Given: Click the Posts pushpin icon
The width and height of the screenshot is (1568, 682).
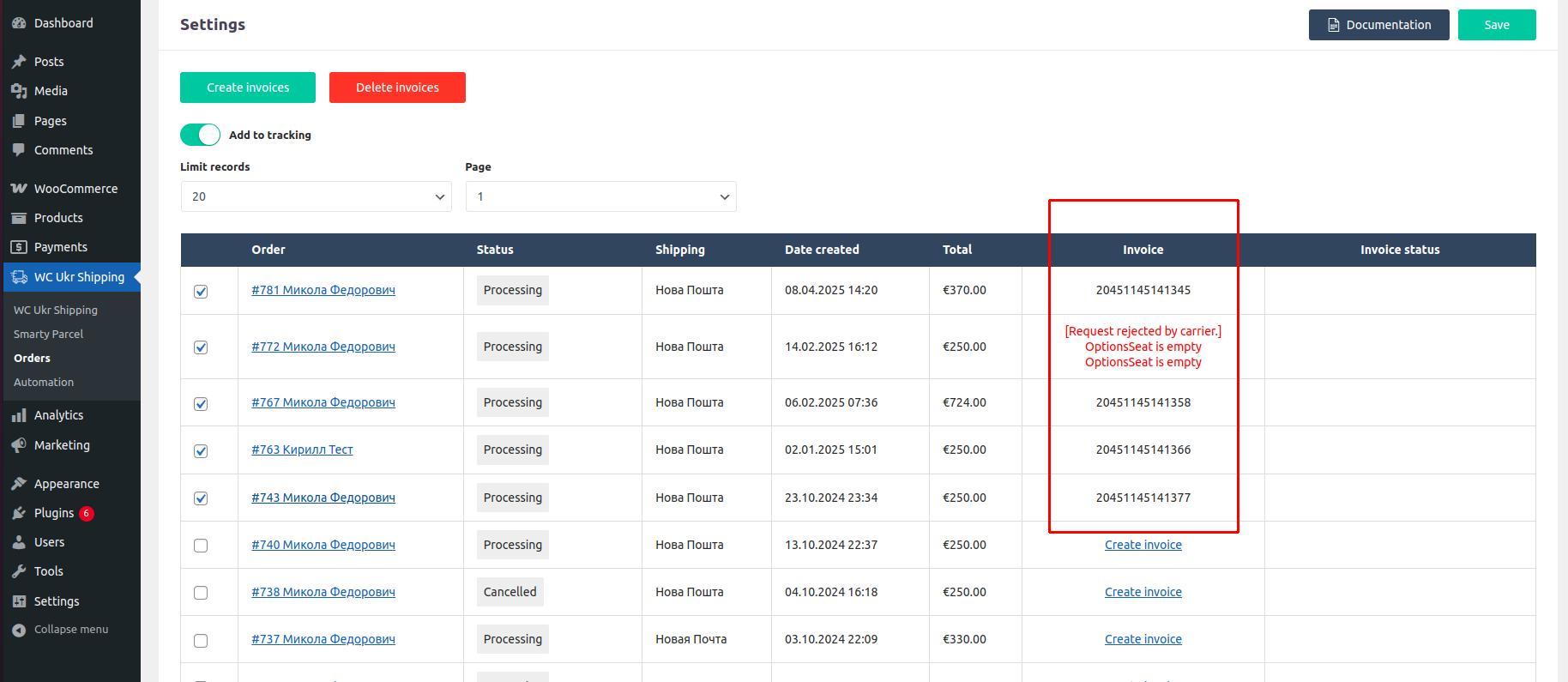Looking at the screenshot, I should [x=19, y=62].
